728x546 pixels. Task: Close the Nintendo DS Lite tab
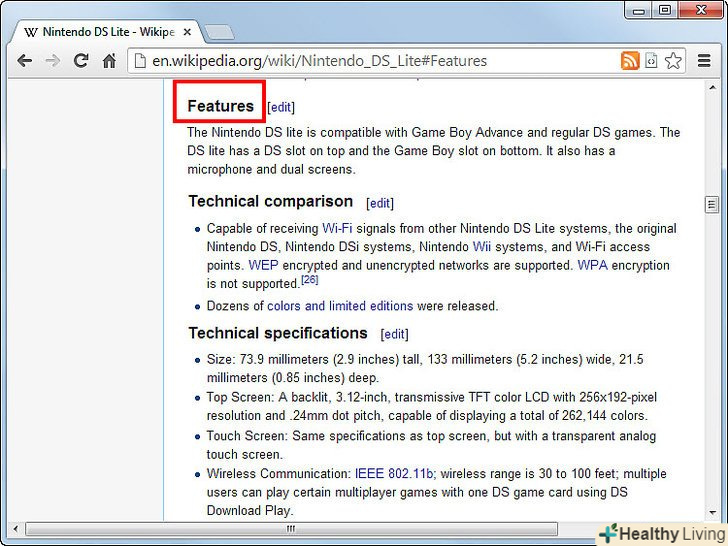(x=187, y=32)
